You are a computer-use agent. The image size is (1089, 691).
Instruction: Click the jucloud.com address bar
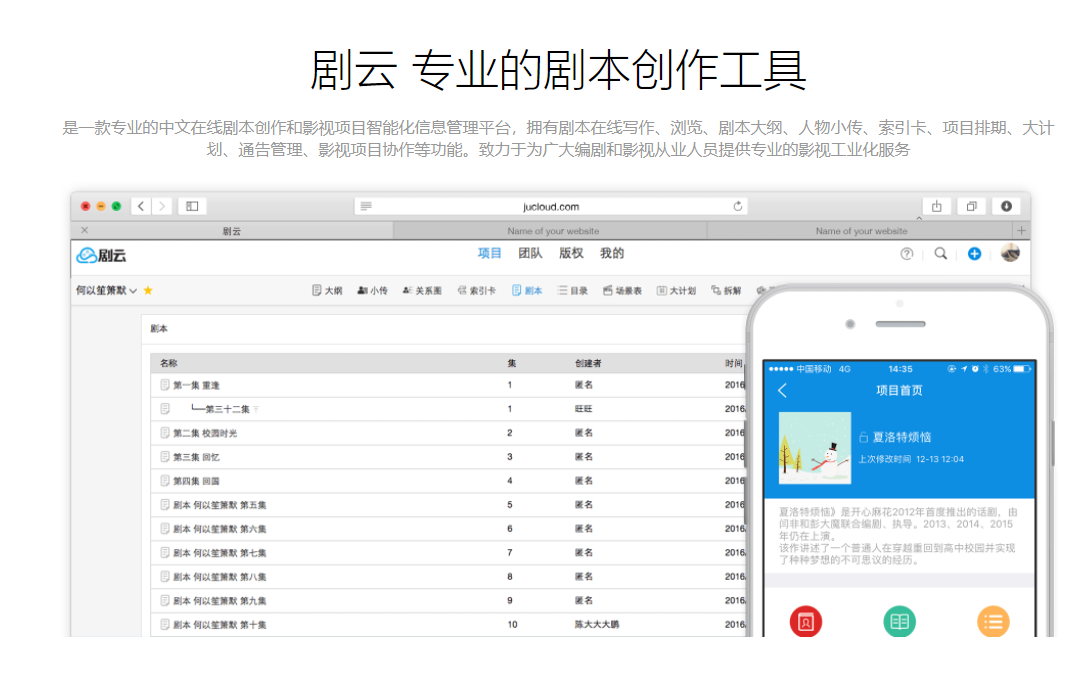[x=551, y=206]
